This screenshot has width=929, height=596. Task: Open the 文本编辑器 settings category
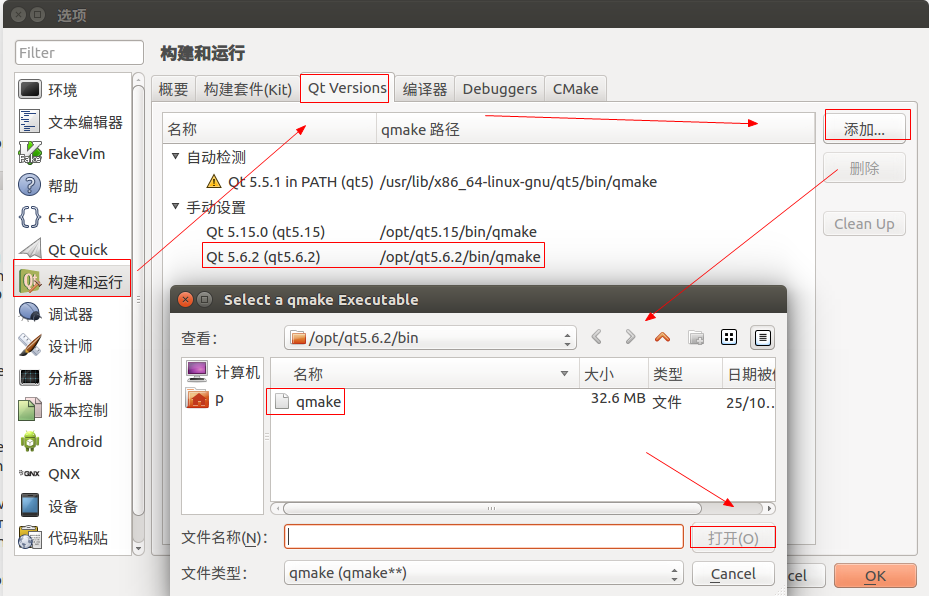click(72, 122)
